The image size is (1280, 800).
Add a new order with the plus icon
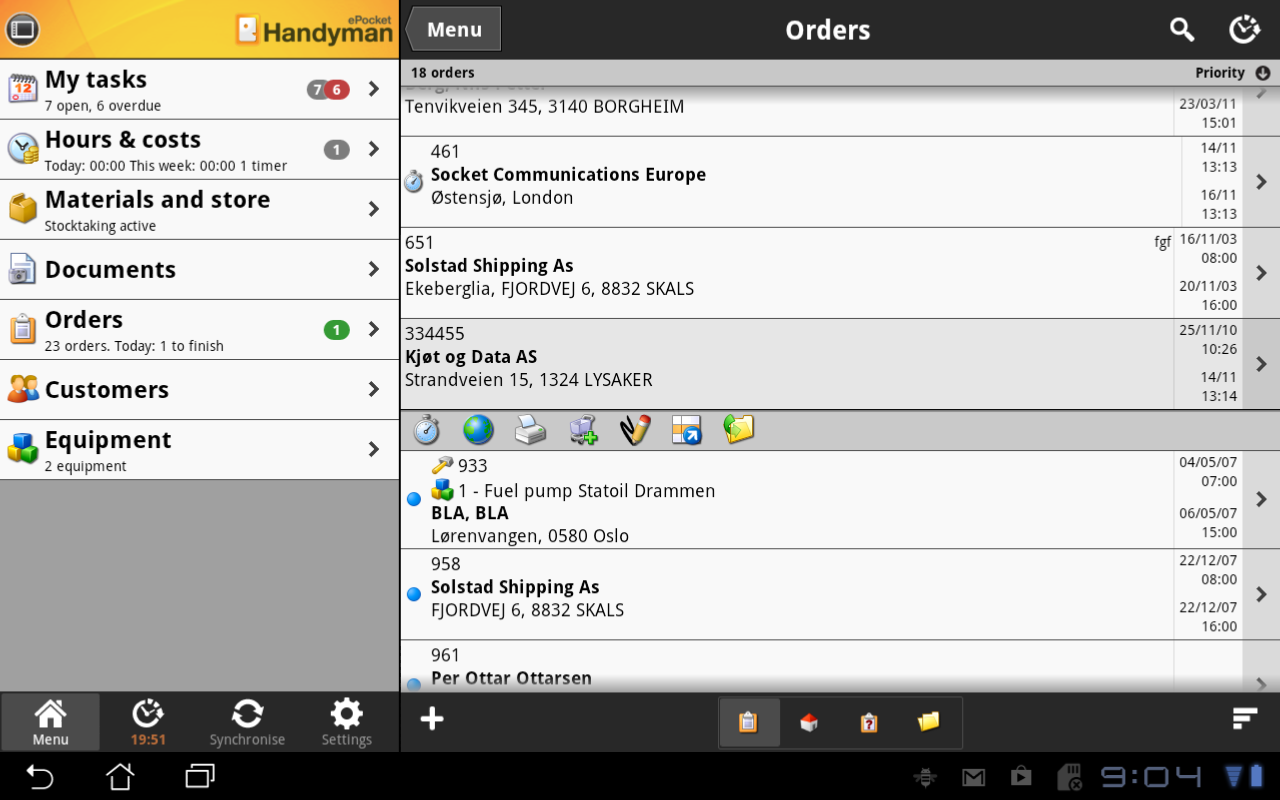point(432,719)
